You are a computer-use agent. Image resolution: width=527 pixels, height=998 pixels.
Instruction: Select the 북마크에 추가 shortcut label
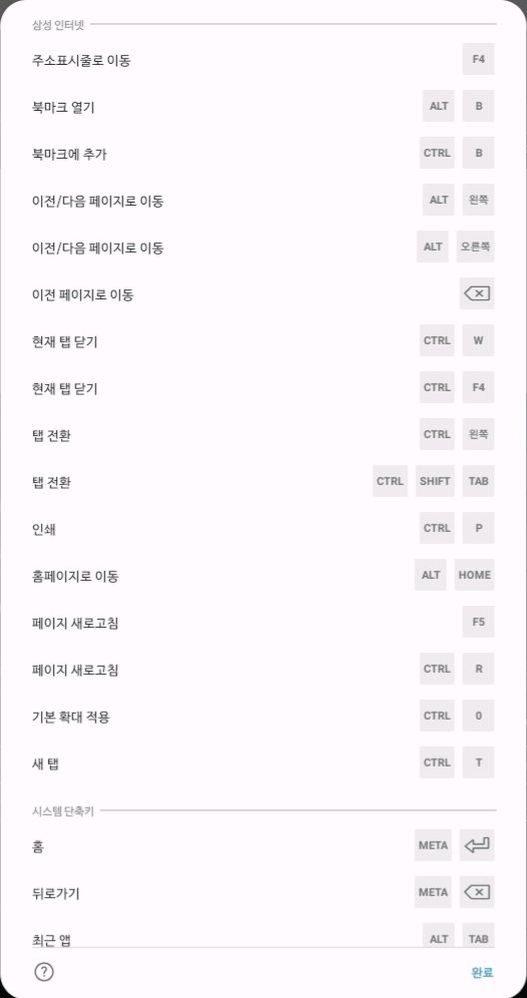(x=64, y=153)
